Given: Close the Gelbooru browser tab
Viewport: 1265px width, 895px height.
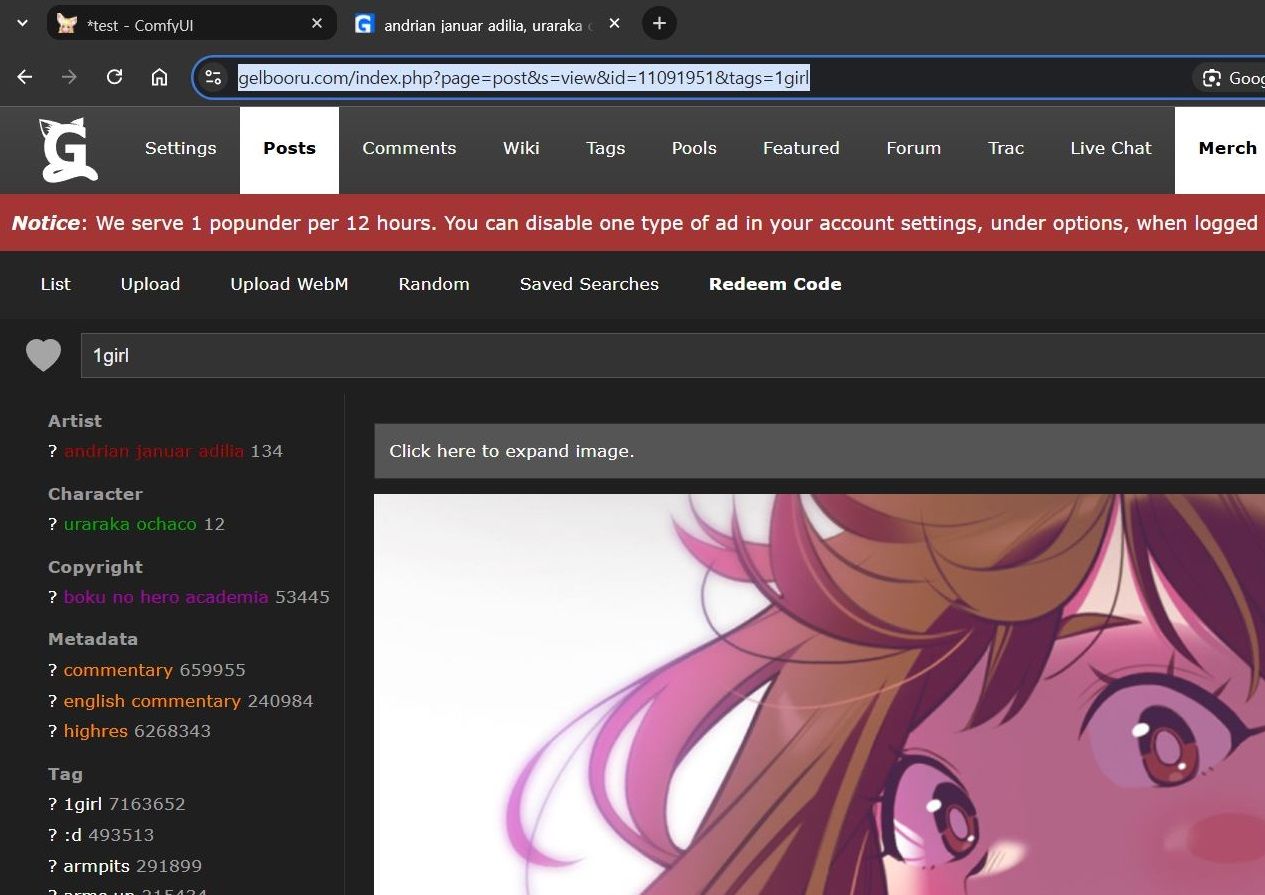Looking at the screenshot, I should click(614, 23).
